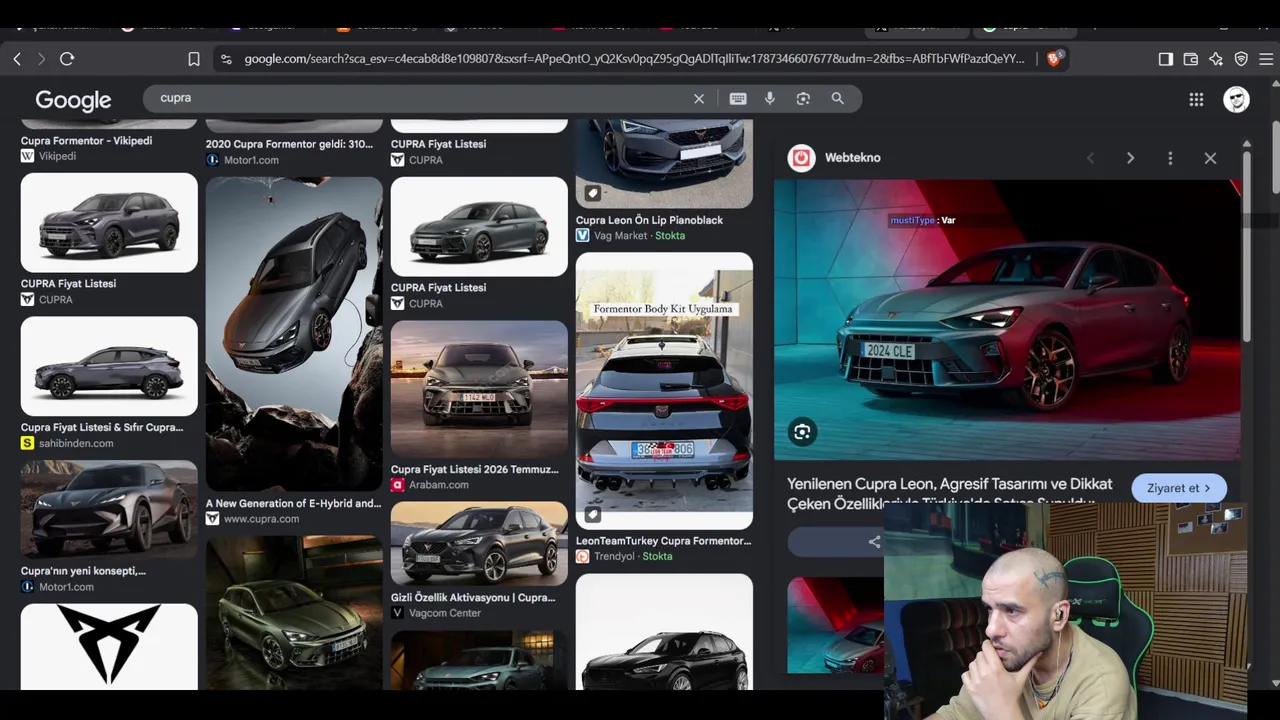Open the Webtekno source name link
Image resolution: width=1280 pixels, height=720 pixels.
852,158
